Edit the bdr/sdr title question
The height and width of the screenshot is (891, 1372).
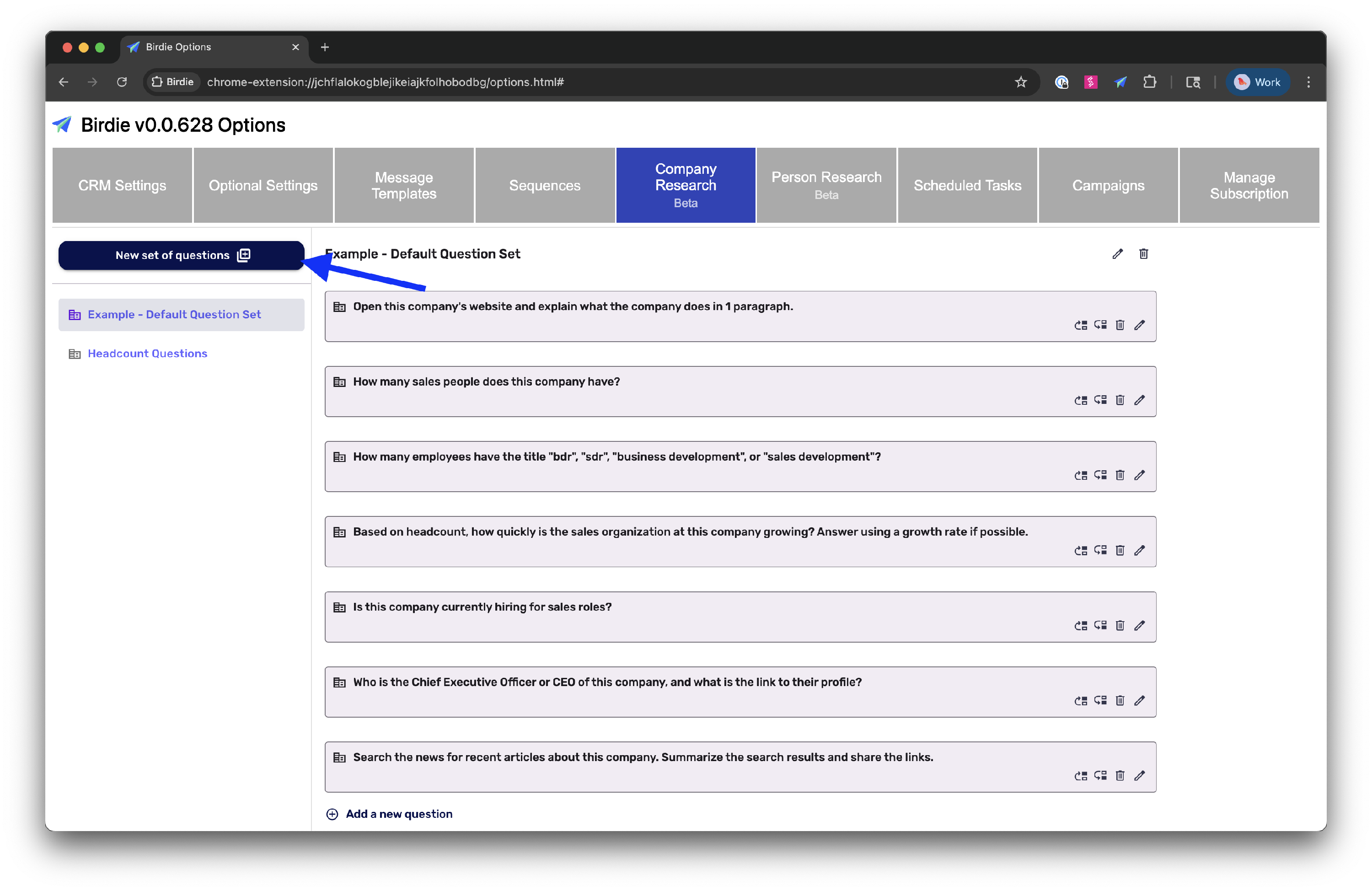tap(1139, 475)
